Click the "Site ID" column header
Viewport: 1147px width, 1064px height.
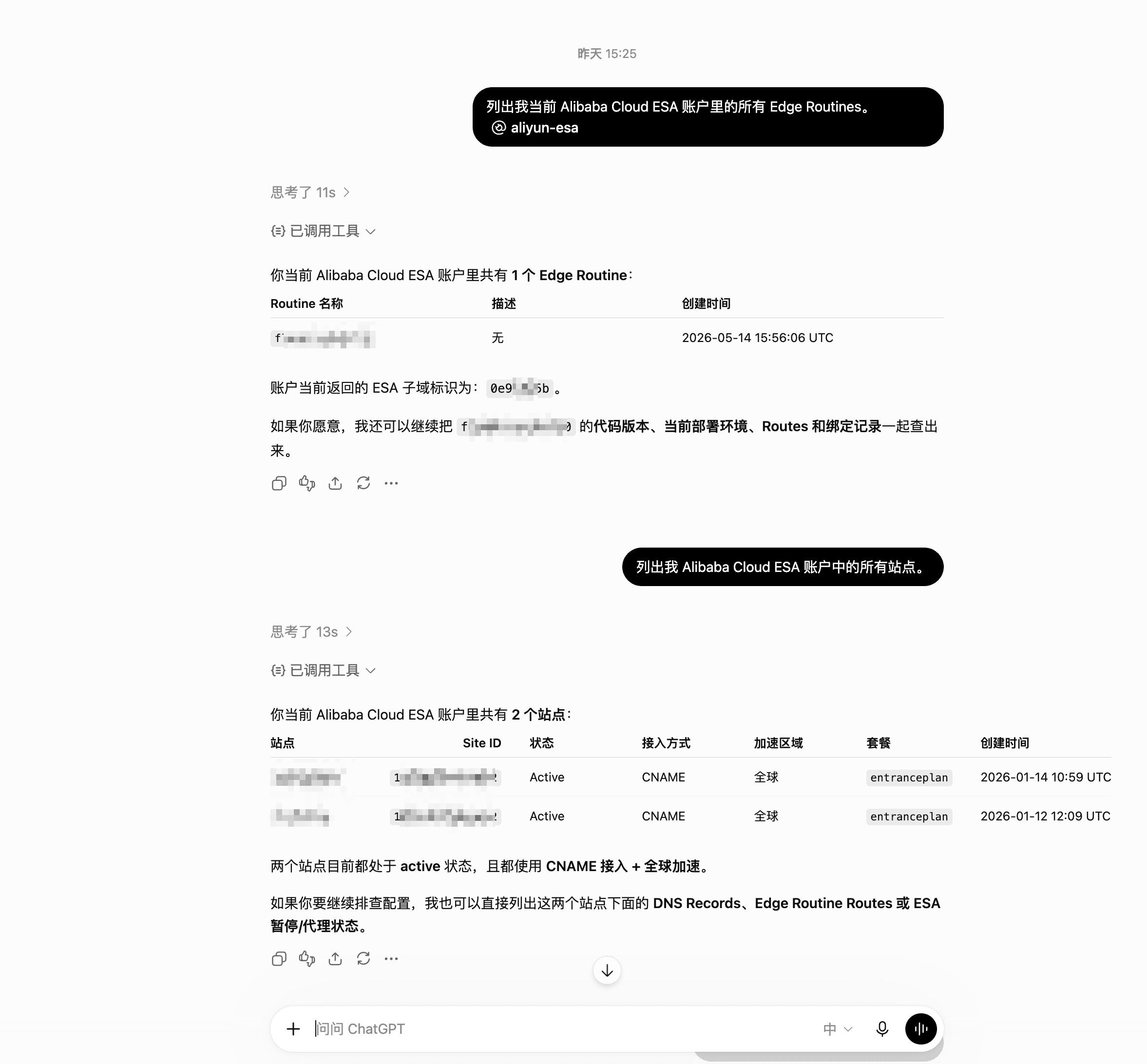click(x=482, y=743)
